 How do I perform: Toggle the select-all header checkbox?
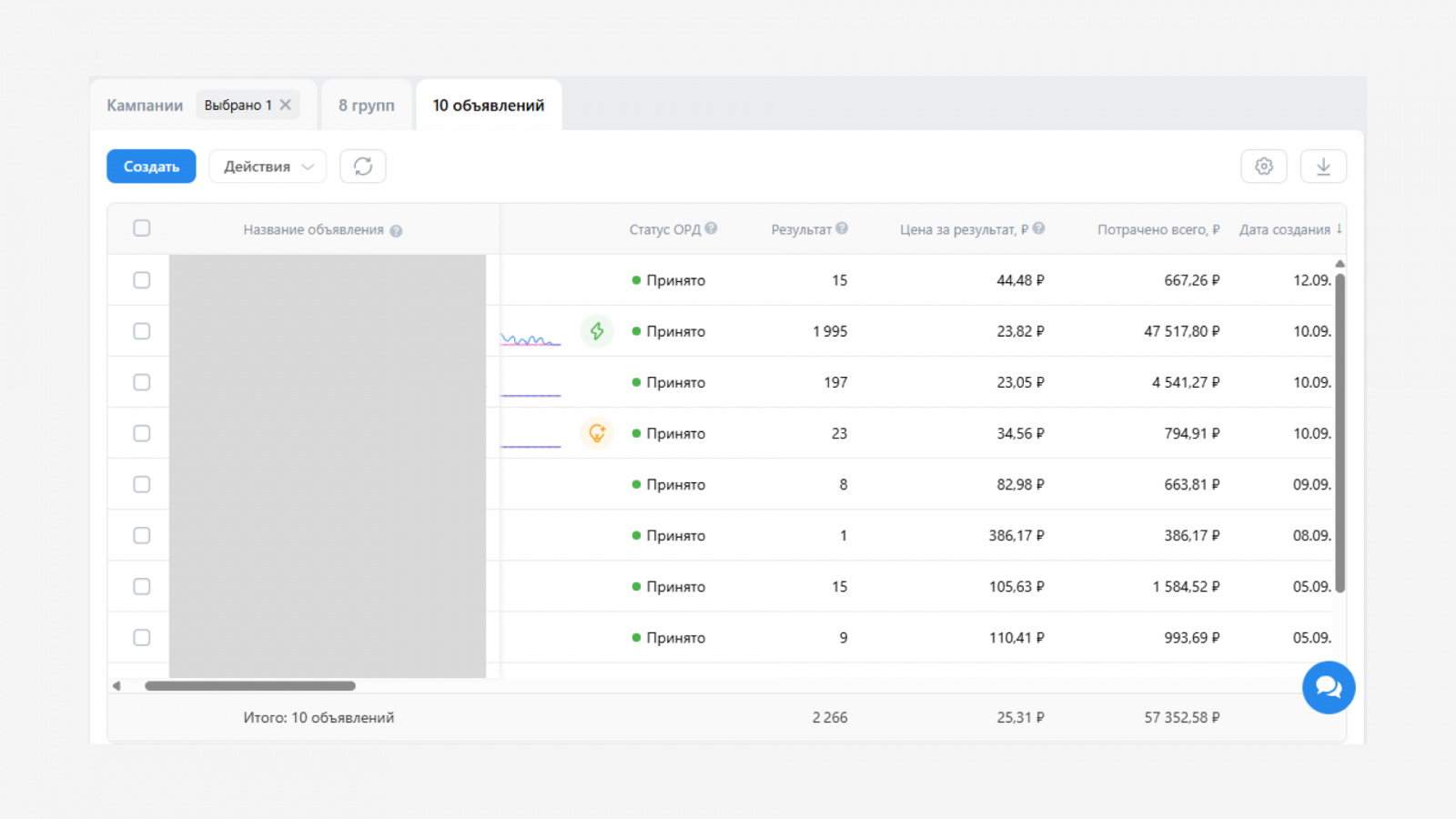click(142, 228)
